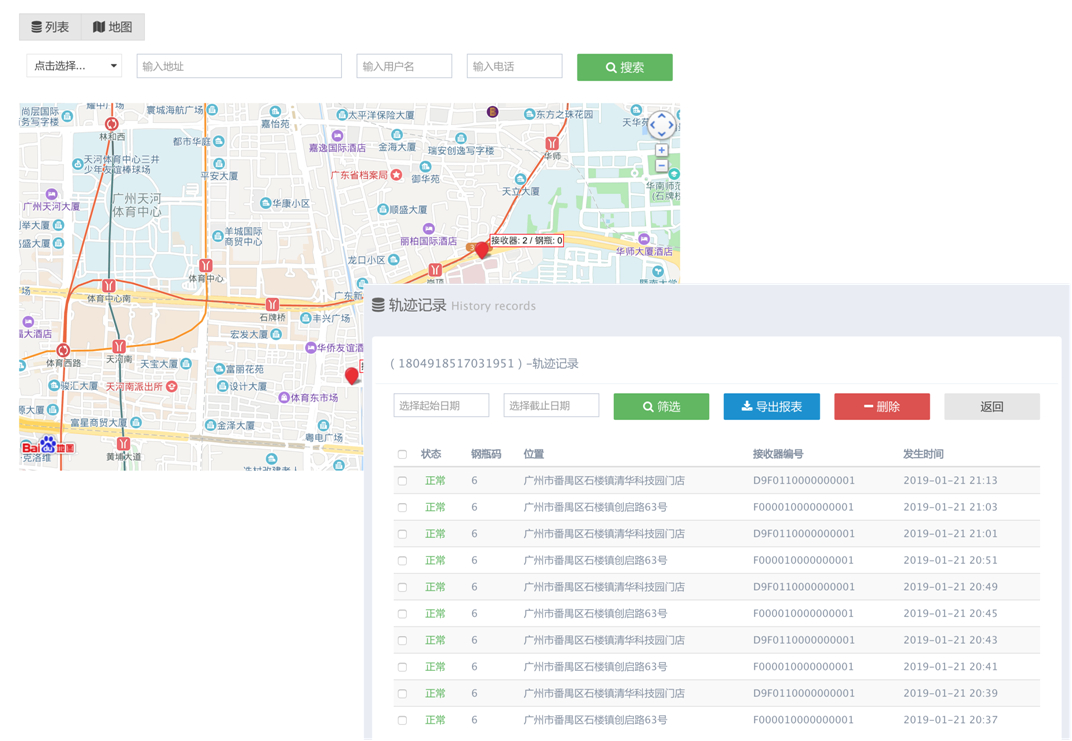Switch to the 地图 map tab

coord(112,27)
